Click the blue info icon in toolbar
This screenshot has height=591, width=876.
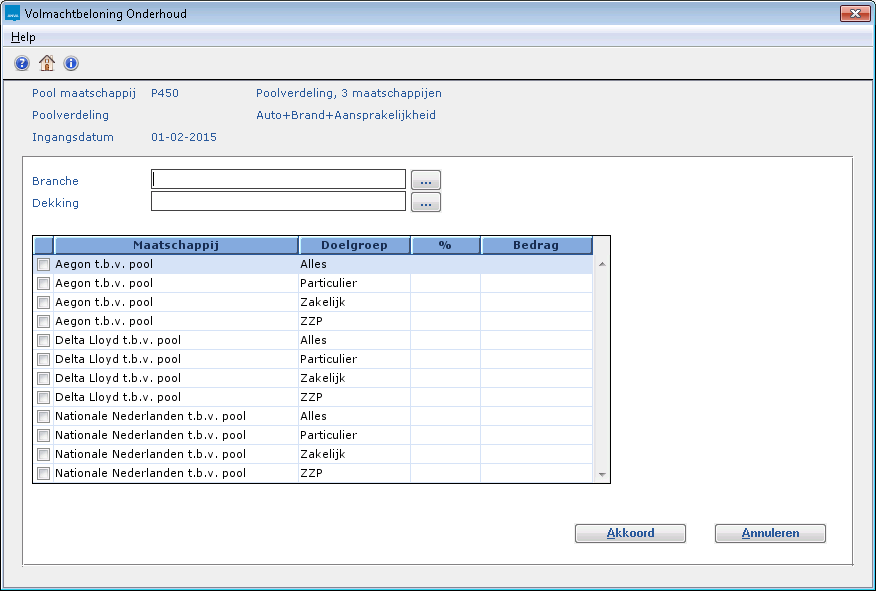tap(71, 63)
